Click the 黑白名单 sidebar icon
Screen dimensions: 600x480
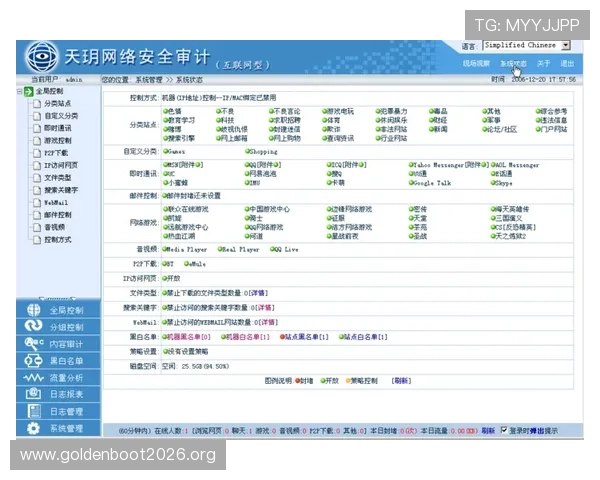[x=33, y=361]
